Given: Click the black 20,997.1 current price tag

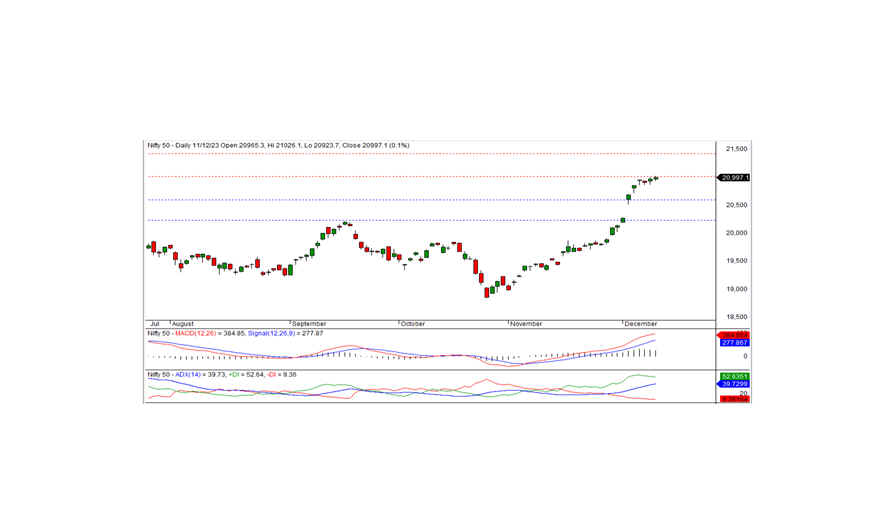Looking at the screenshot, I should click(734, 177).
